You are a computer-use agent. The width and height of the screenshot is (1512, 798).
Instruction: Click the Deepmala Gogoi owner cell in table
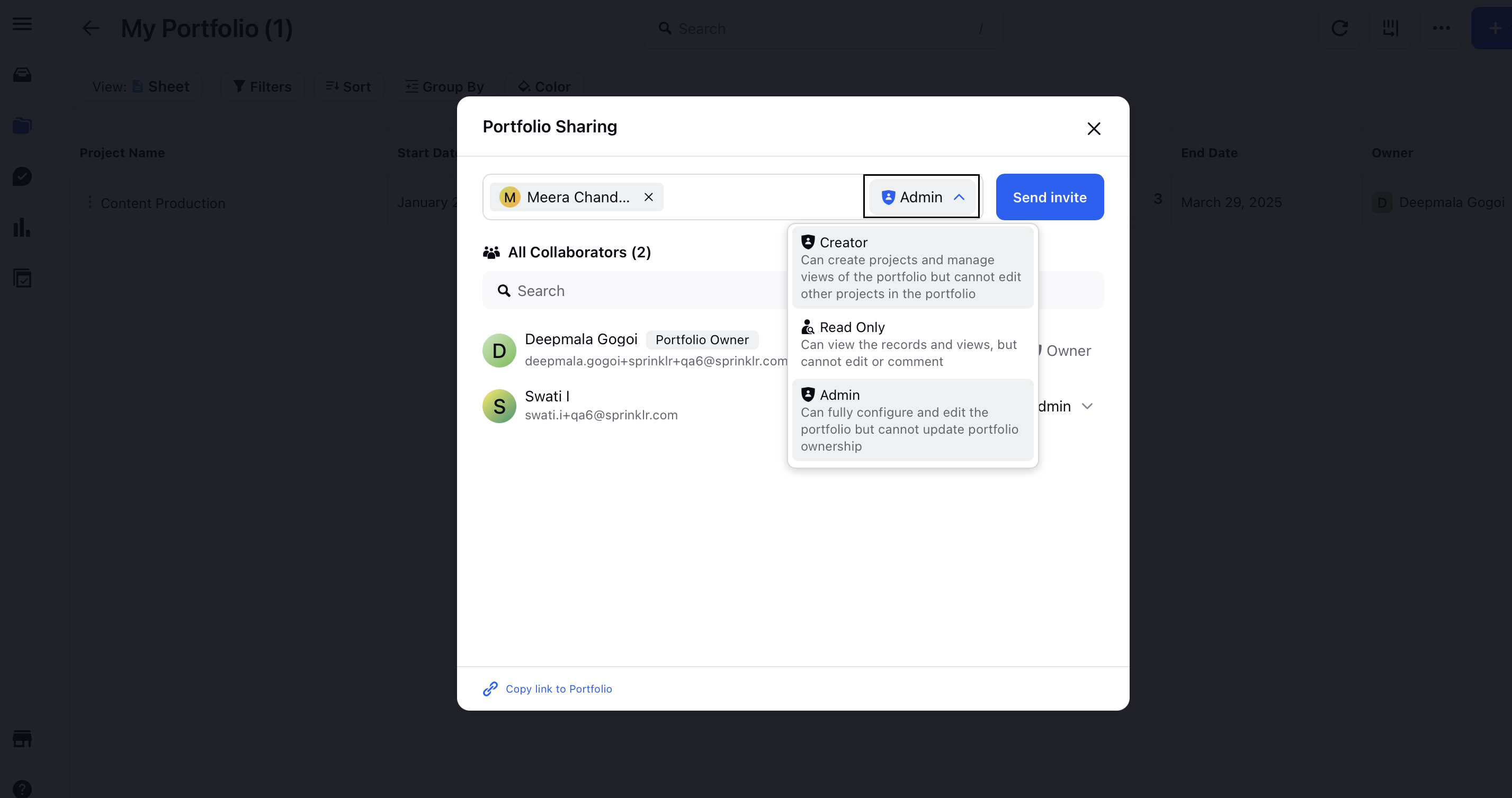point(1438,202)
